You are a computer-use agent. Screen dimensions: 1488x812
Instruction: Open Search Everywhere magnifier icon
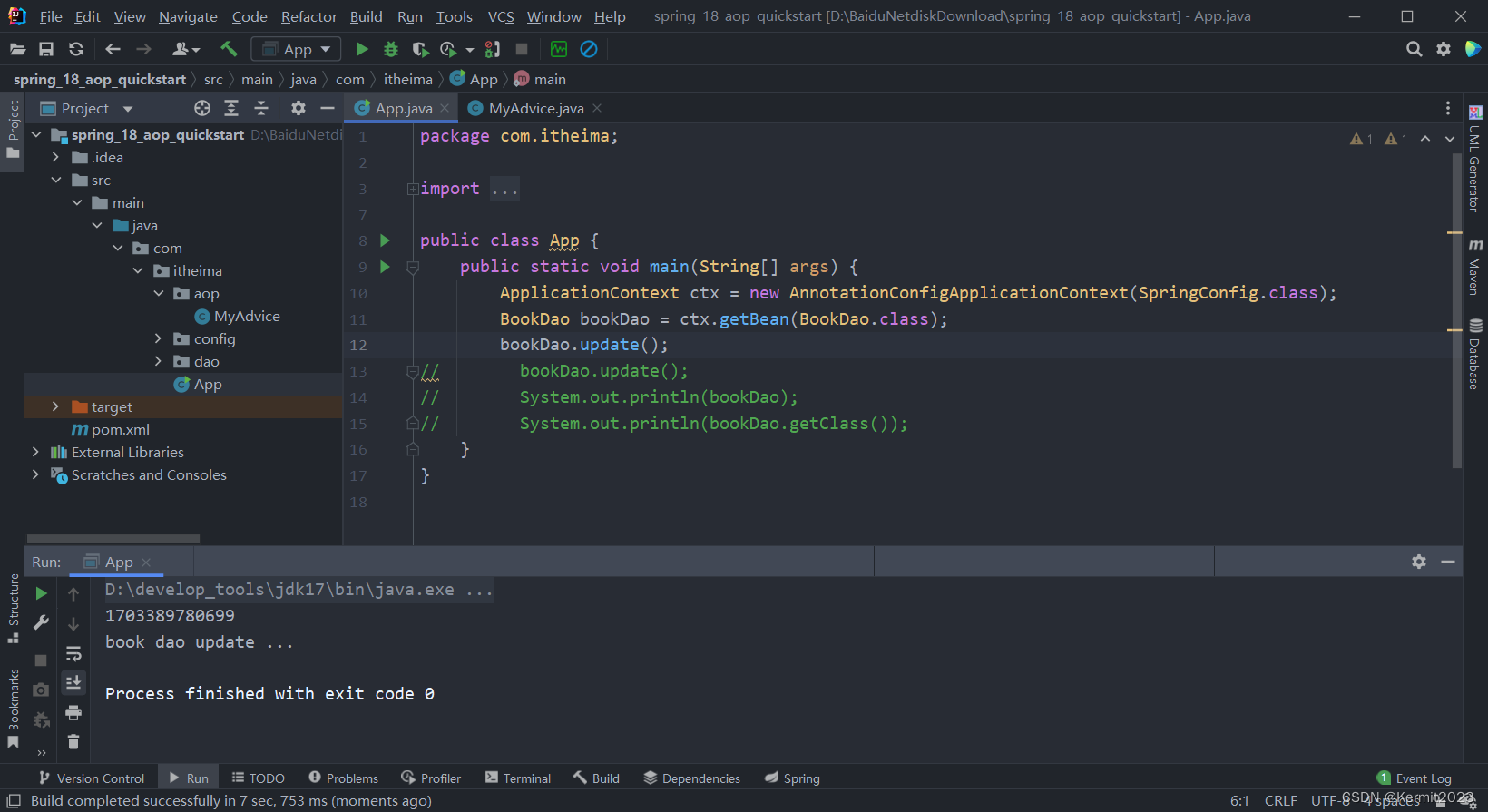pyautogui.click(x=1414, y=49)
